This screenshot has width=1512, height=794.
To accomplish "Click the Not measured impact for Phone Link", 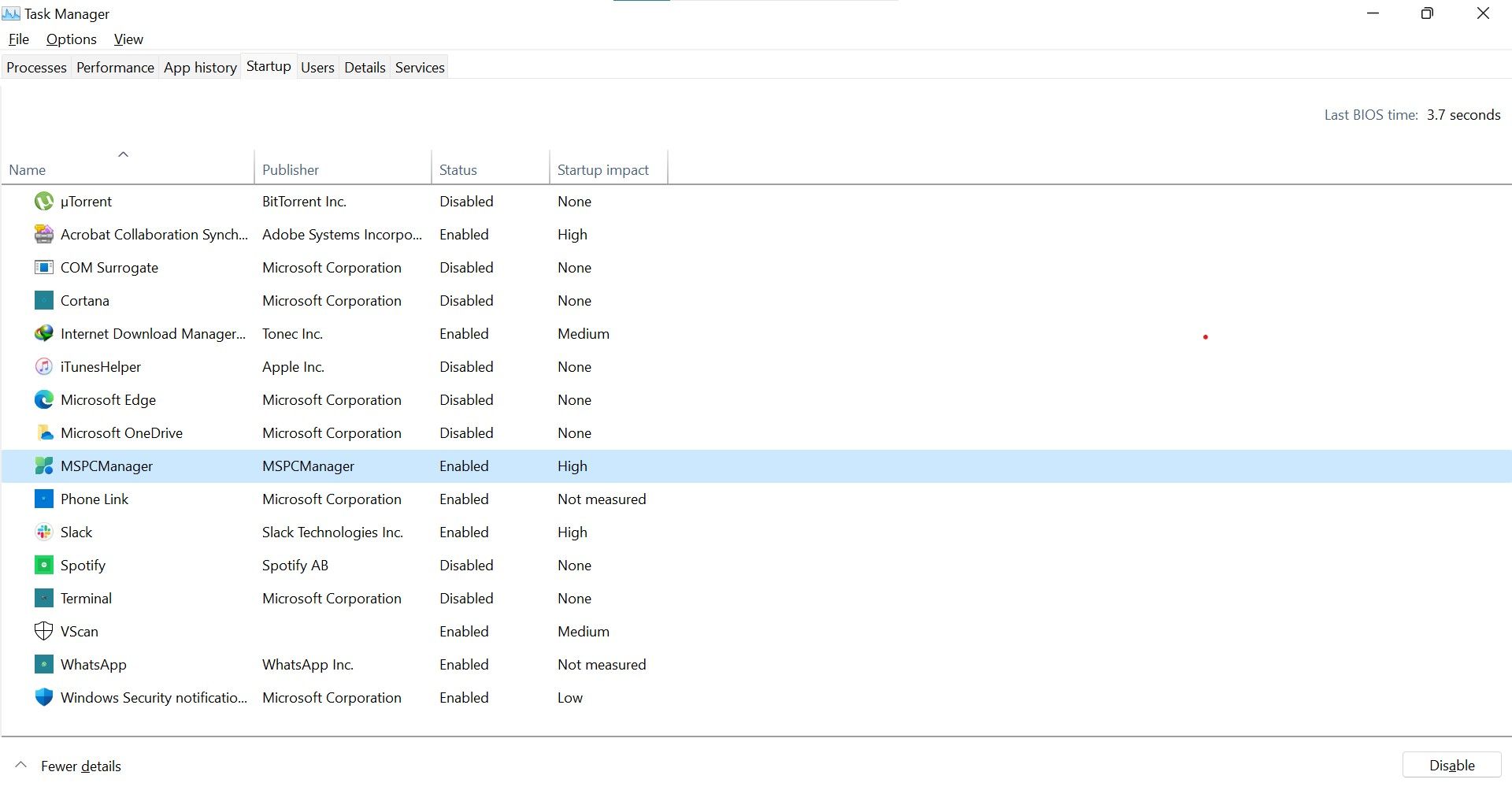I will pyautogui.click(x=602, y=499).
